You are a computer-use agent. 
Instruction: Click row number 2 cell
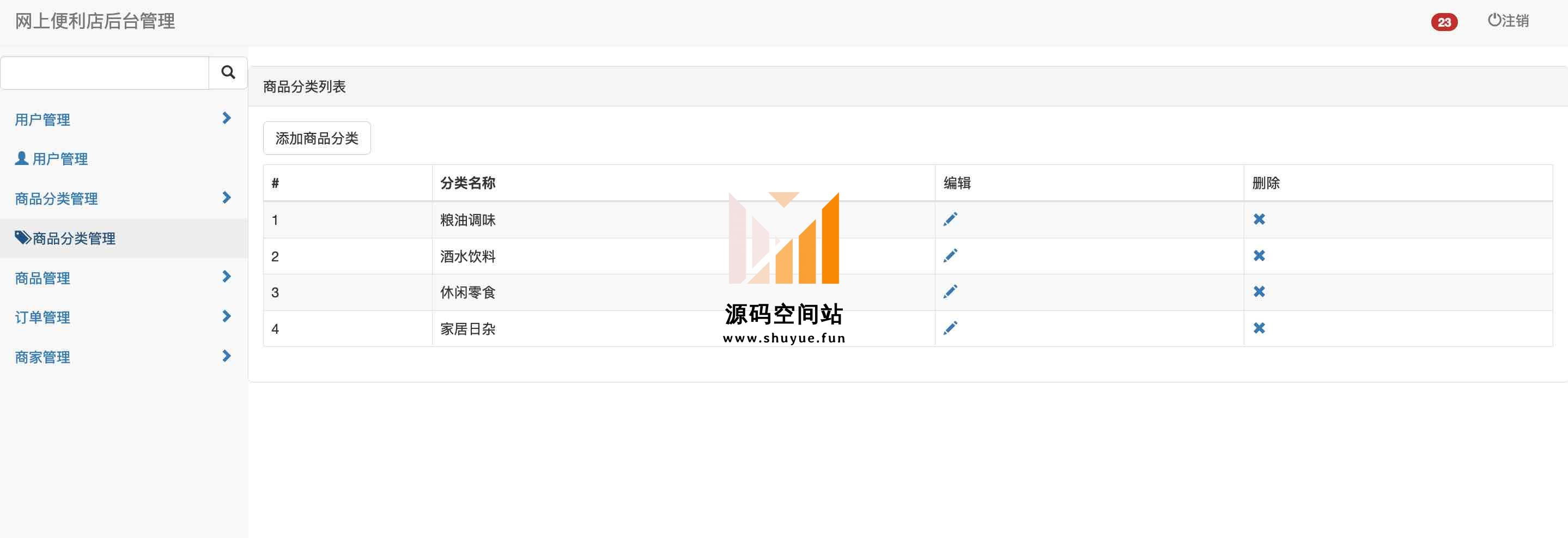tap(348, 256)
